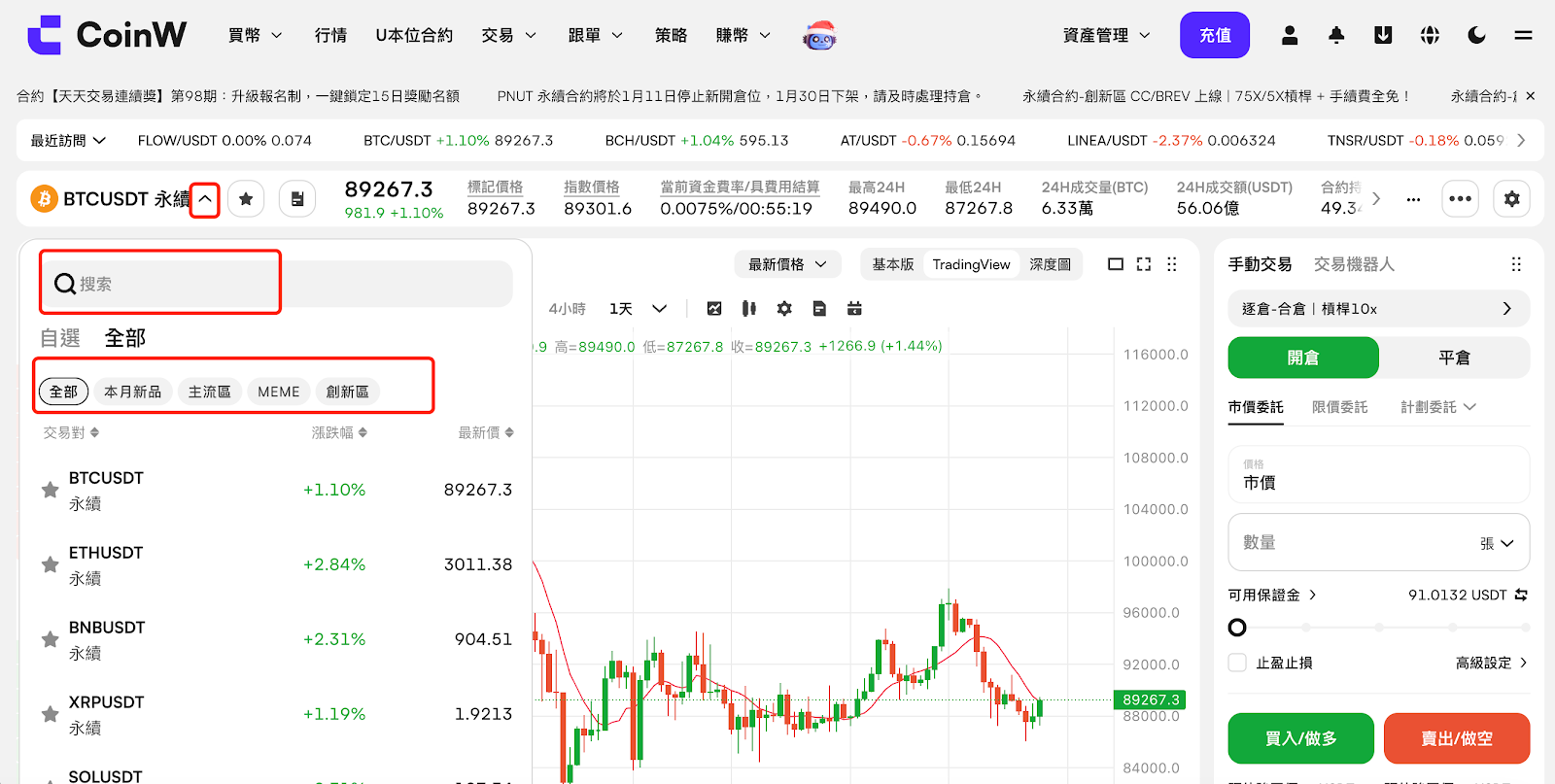Expand the 資產管理 menu

(1106, 36)
